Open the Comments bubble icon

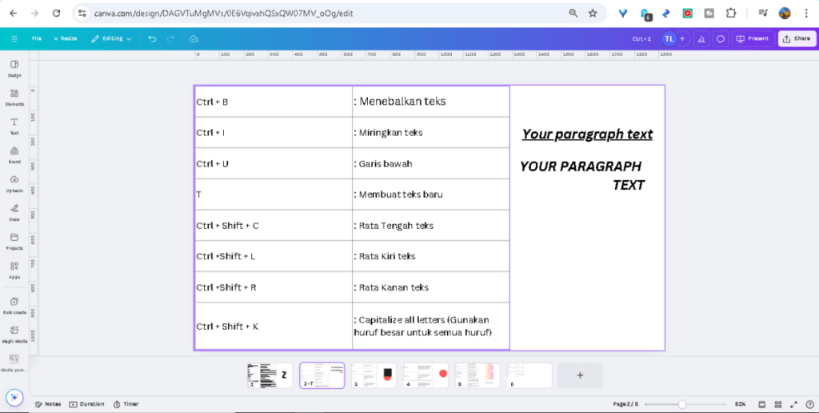coord(720,39)
